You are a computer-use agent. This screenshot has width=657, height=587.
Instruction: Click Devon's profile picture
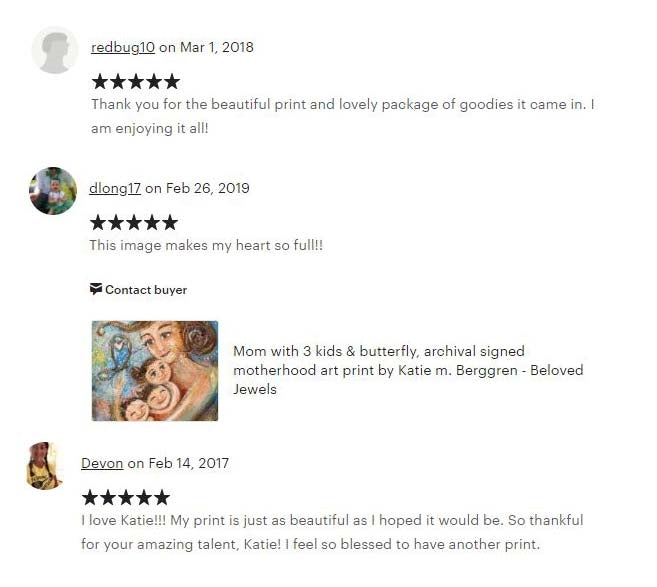tap(44, 465)
